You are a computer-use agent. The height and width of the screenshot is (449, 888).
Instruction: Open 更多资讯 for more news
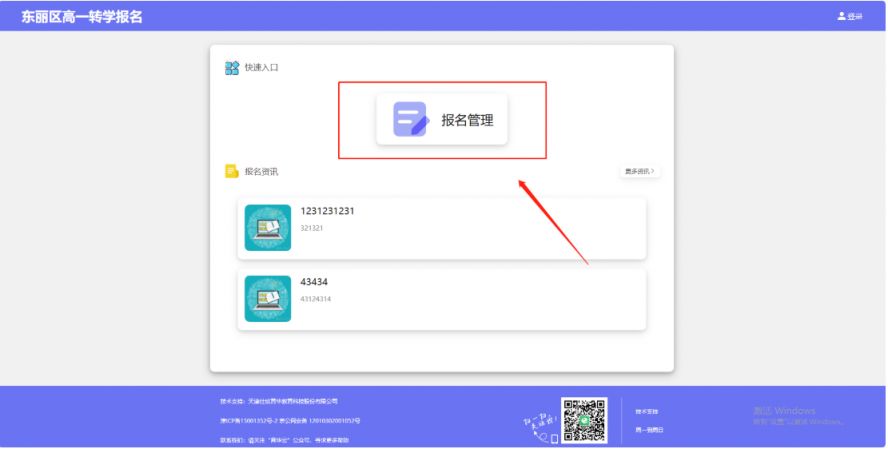(639, 171)
